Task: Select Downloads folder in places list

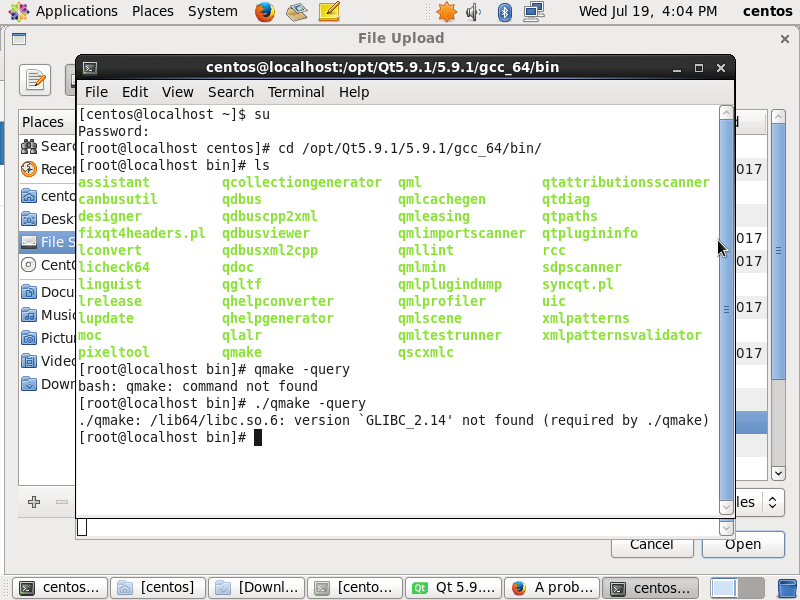Action: coord(47,384)
